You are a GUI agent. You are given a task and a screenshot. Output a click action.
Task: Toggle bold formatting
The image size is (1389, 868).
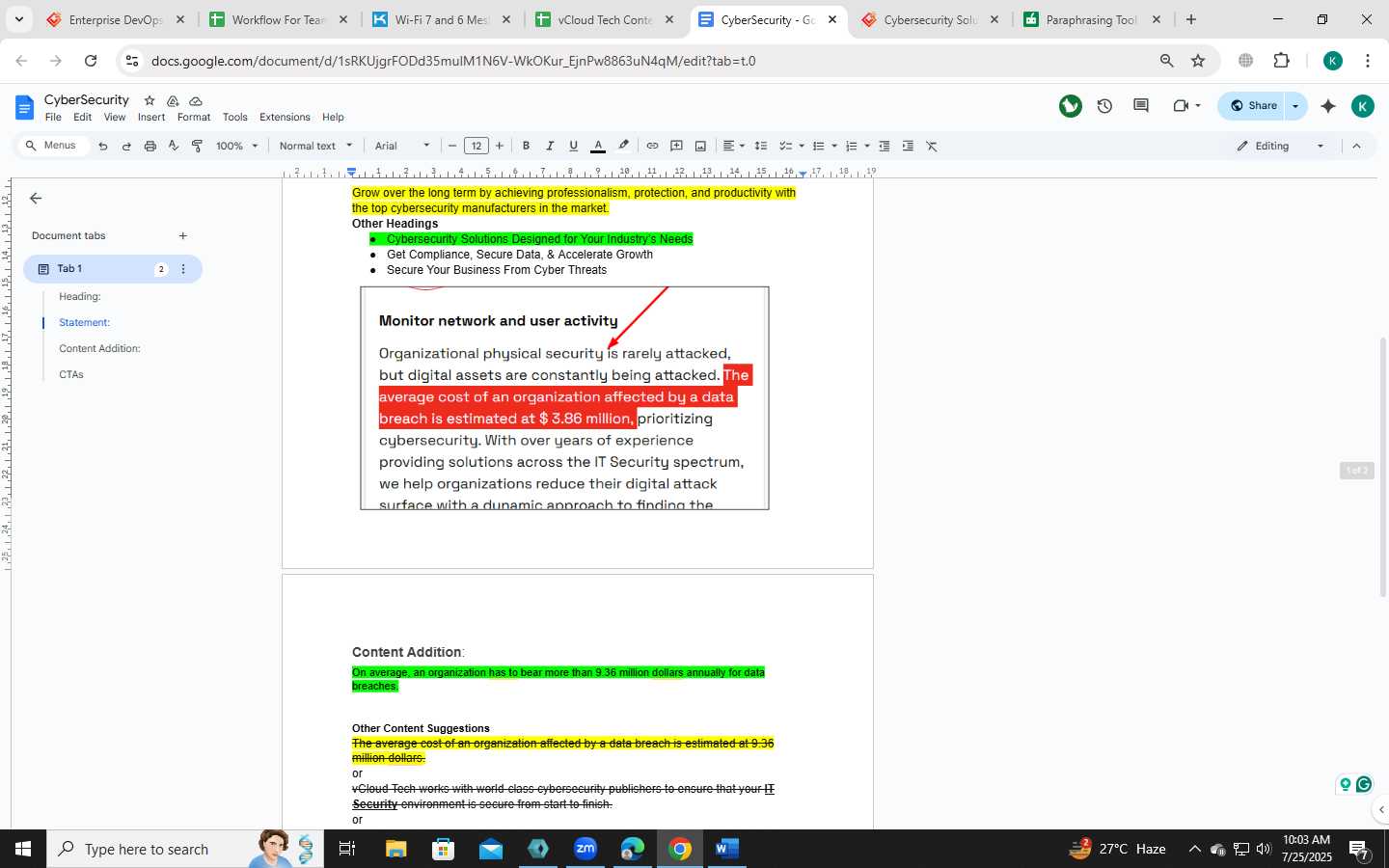(526, 146)
